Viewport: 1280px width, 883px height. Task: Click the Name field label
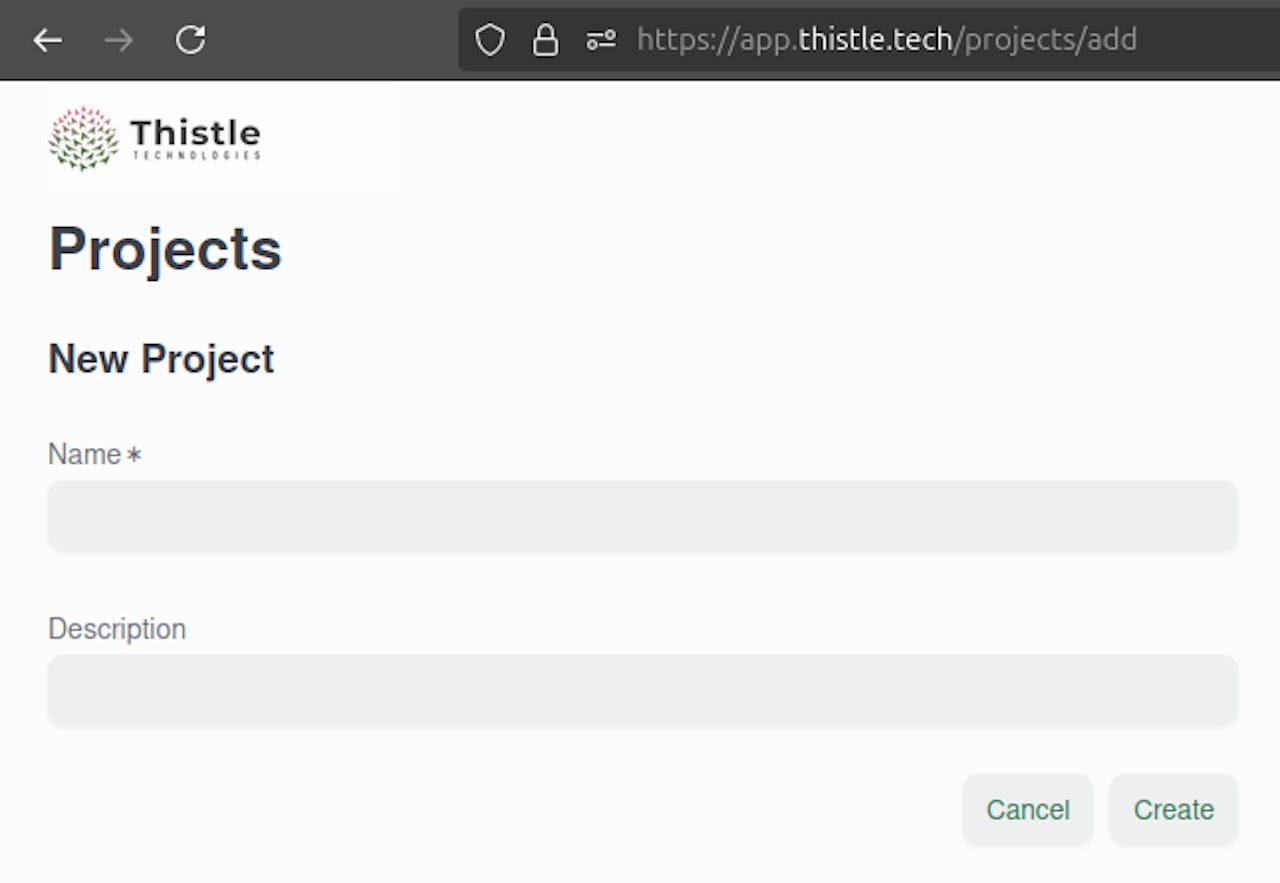[84, 455]
